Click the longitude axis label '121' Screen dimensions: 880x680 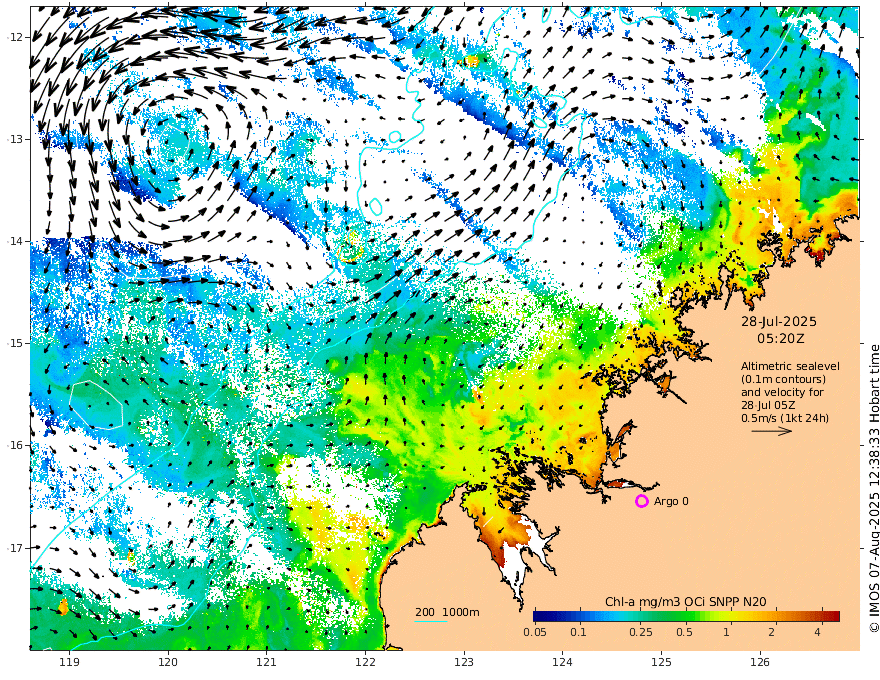(x=267, y=662)
